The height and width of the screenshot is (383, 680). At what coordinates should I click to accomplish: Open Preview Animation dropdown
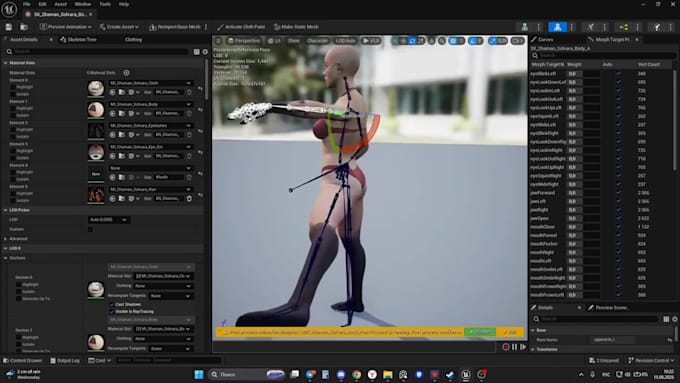click(65, 27)
